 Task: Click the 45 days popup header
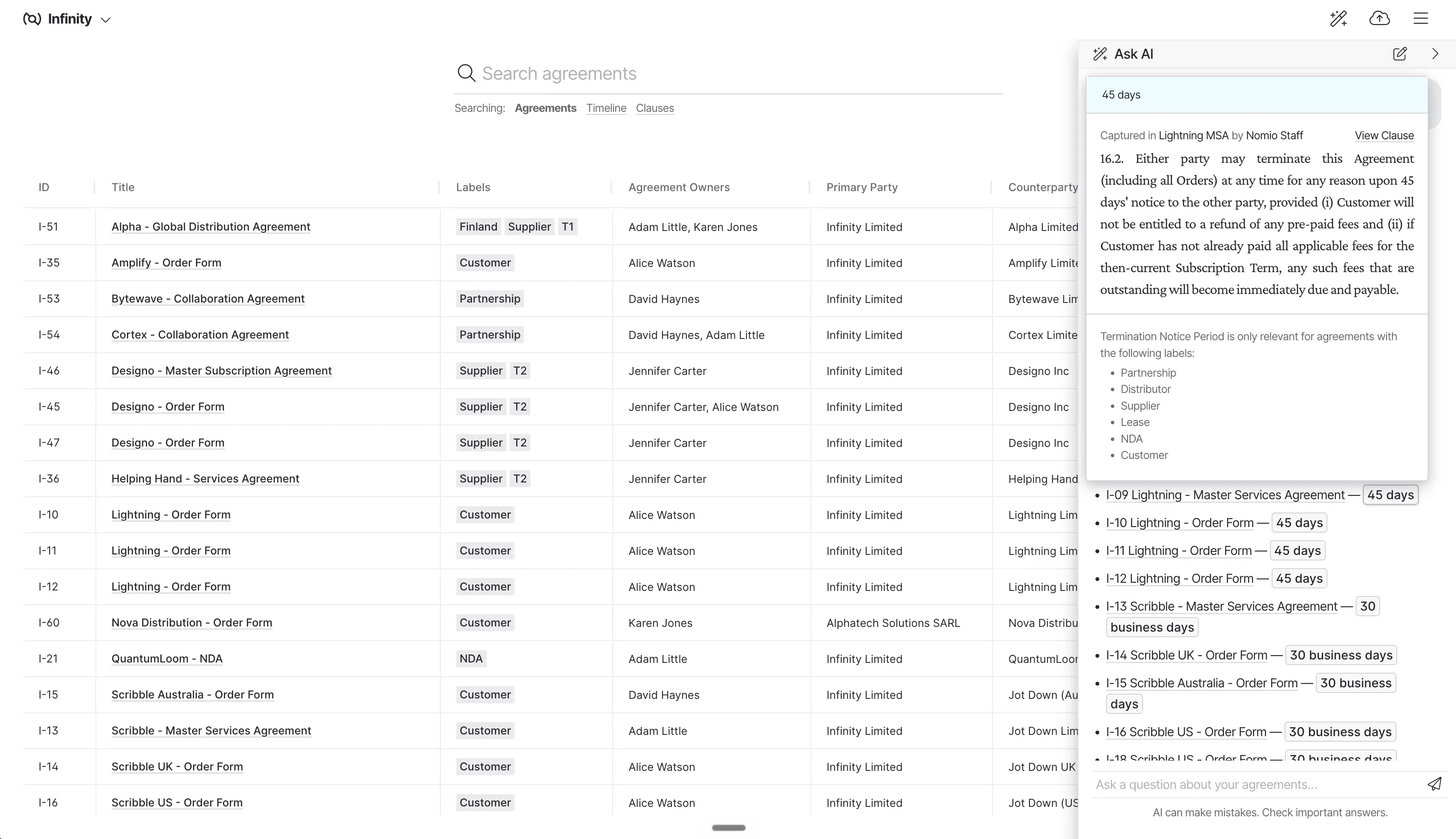tap(1257, 95)
